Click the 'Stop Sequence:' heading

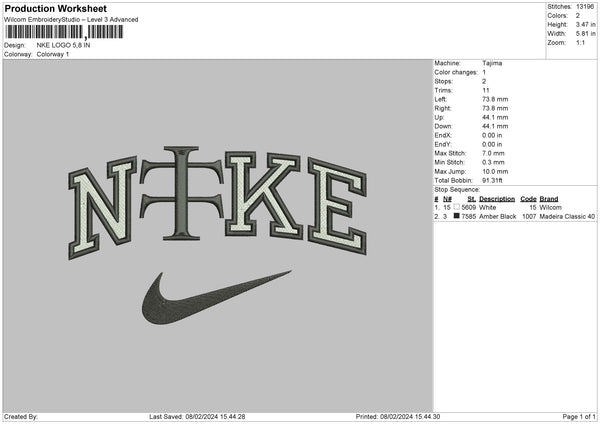[x=457, y=189]
